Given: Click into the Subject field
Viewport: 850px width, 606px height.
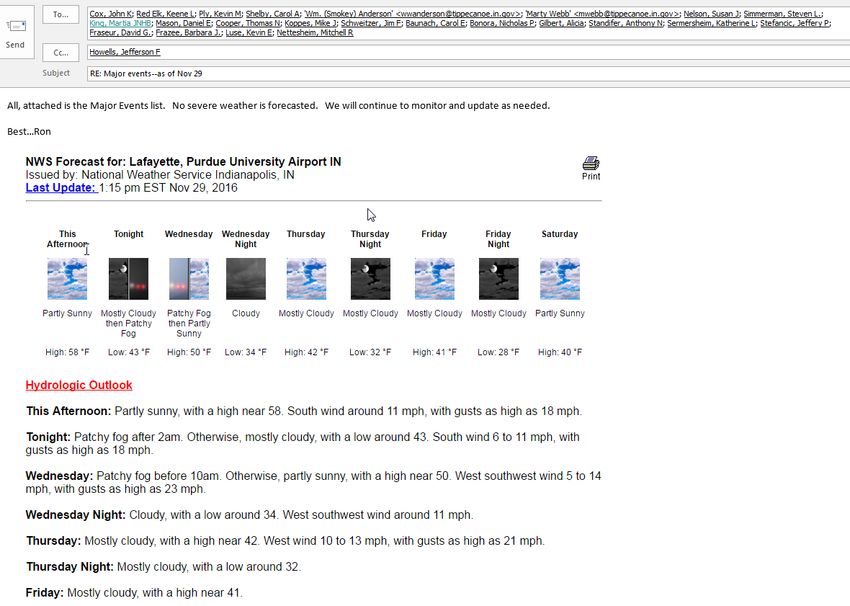Looking at the screenshot, I should (468, 74).
